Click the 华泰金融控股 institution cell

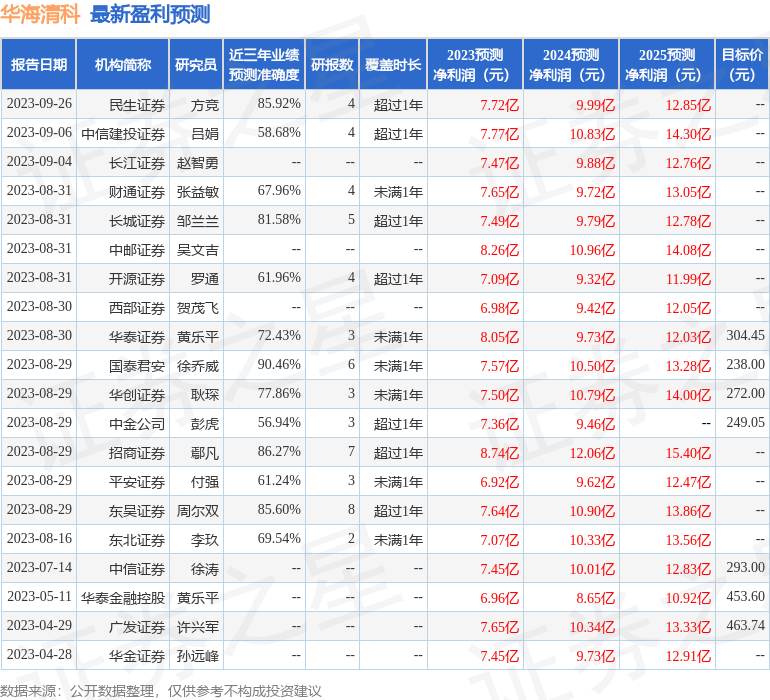pyautogui.click(x=123, y=598)
